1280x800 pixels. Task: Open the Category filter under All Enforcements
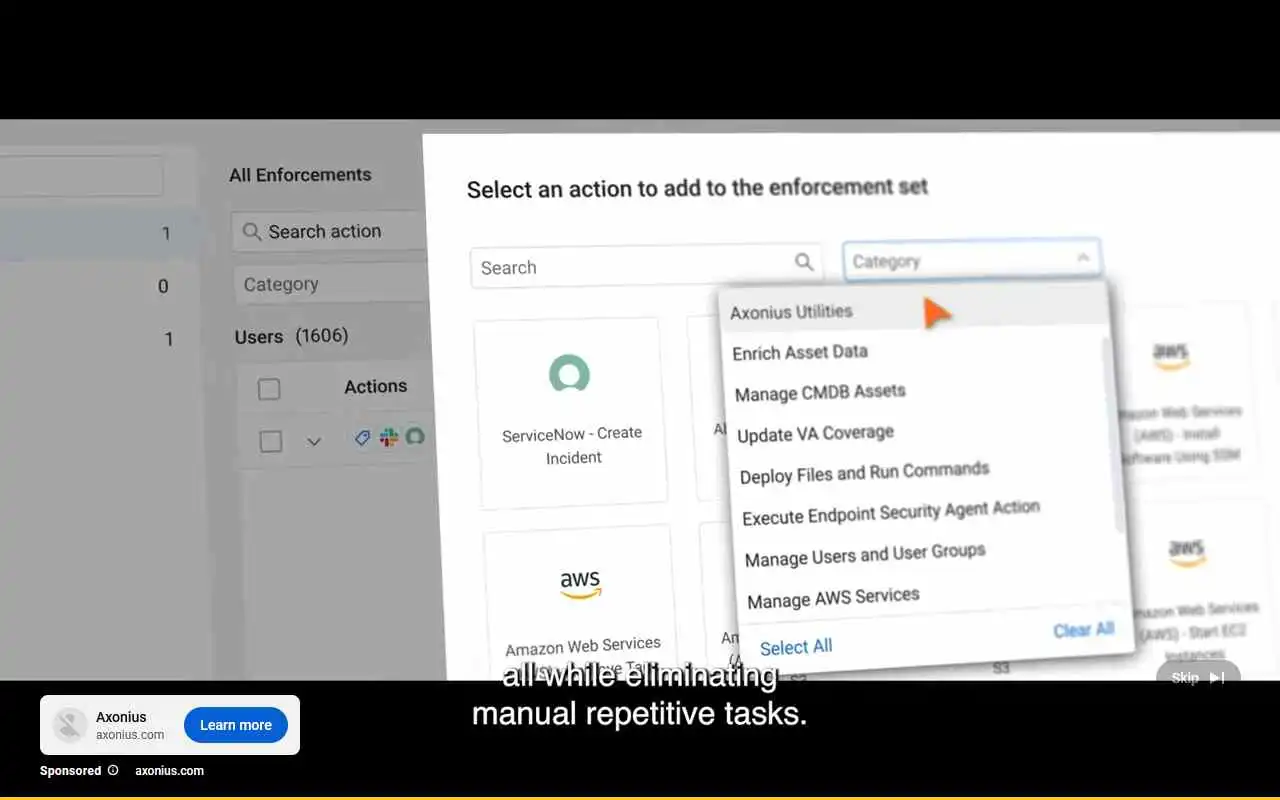pos(331,284)
